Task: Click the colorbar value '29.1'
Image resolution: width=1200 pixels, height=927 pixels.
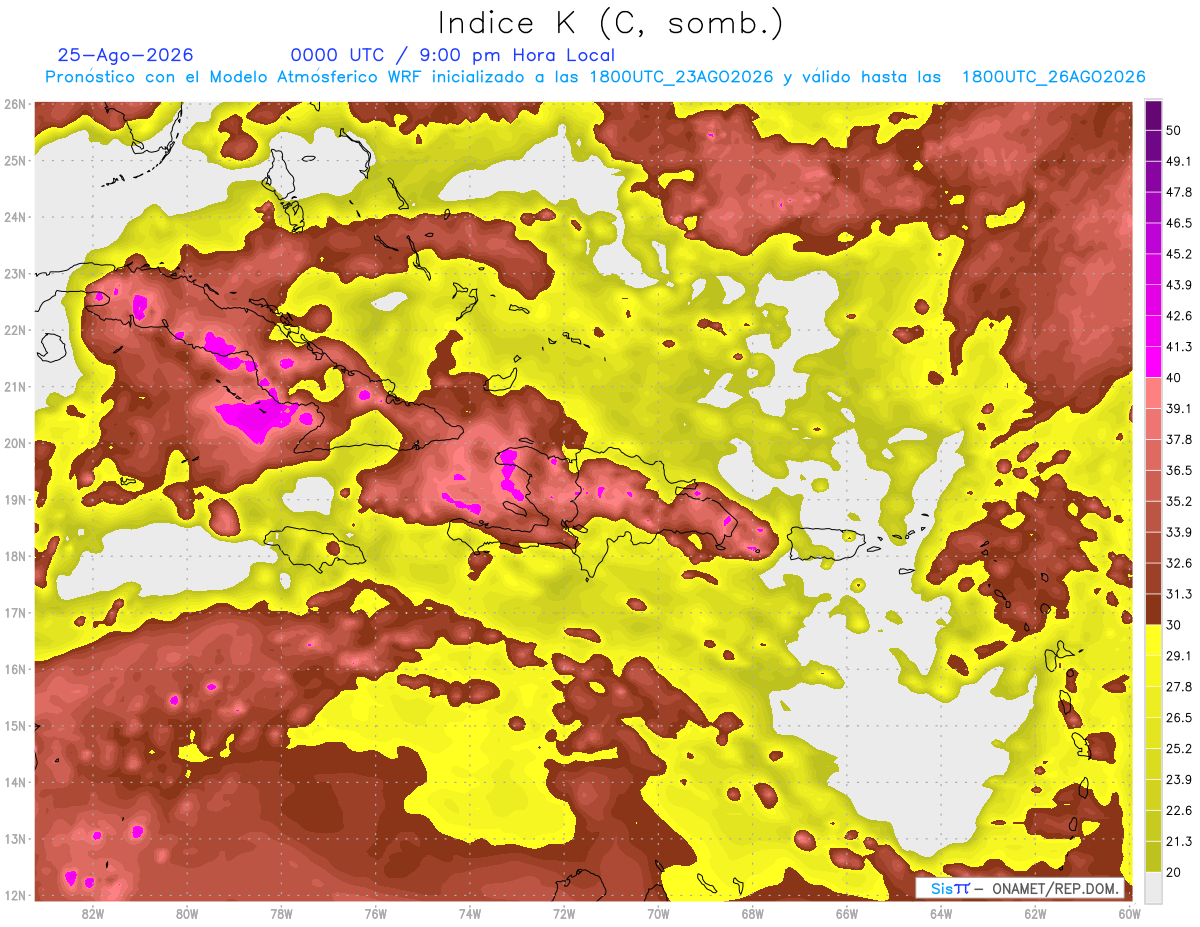Action: [x=1179, y=655]
